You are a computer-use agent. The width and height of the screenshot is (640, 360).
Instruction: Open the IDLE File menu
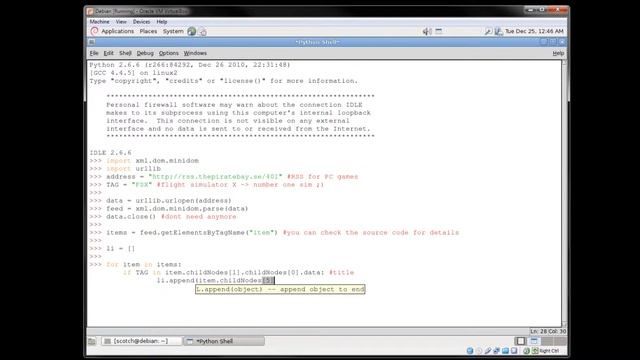[x=94, y=53]
